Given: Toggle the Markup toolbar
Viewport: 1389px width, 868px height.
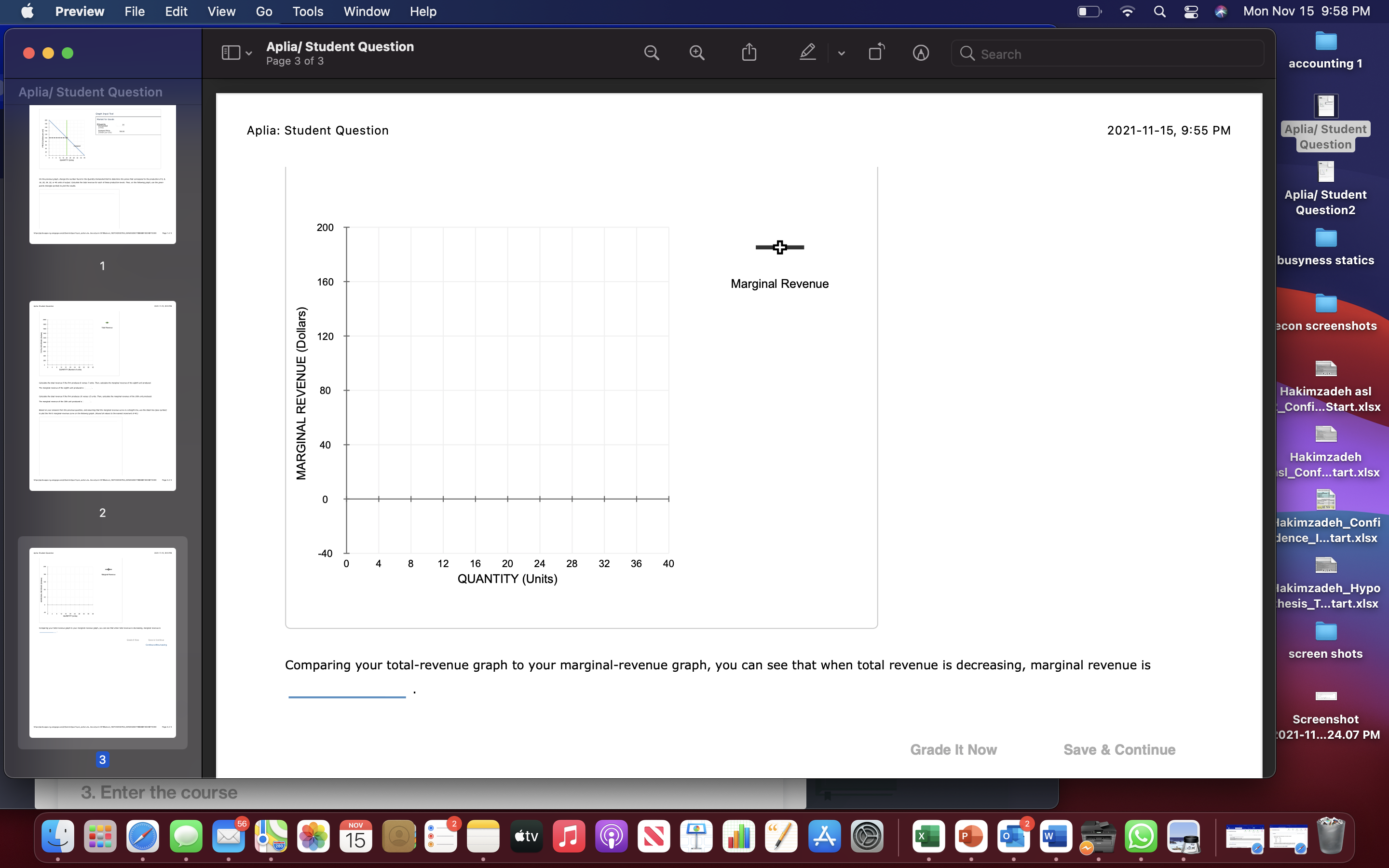Looking at the screenshot, I should coord(921,52).
